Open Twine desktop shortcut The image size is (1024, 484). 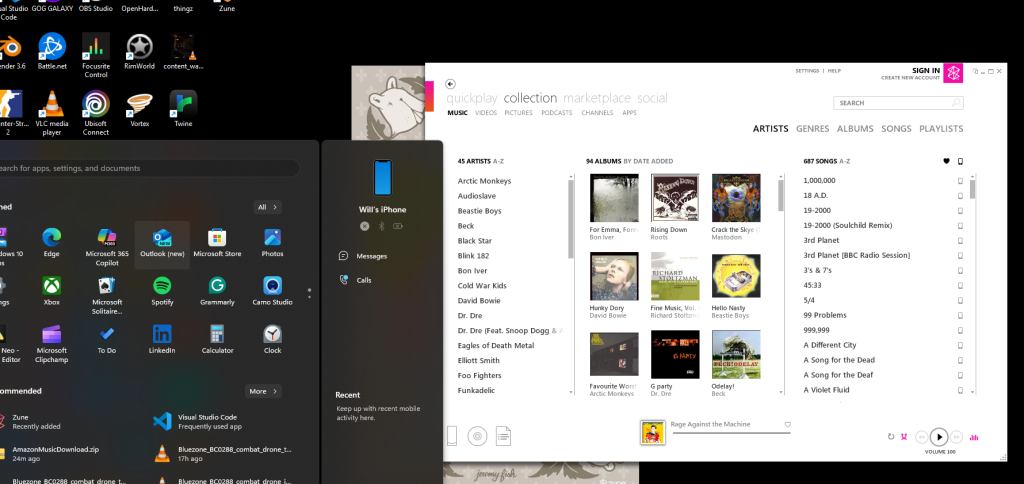183,109
